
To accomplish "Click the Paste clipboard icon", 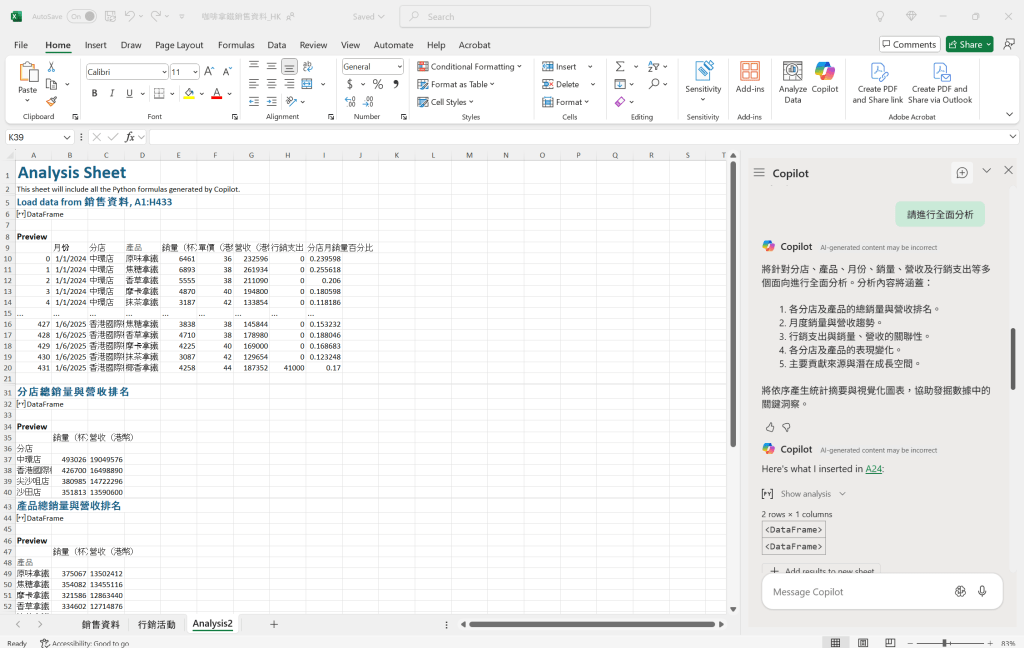I will click(27, 72).
